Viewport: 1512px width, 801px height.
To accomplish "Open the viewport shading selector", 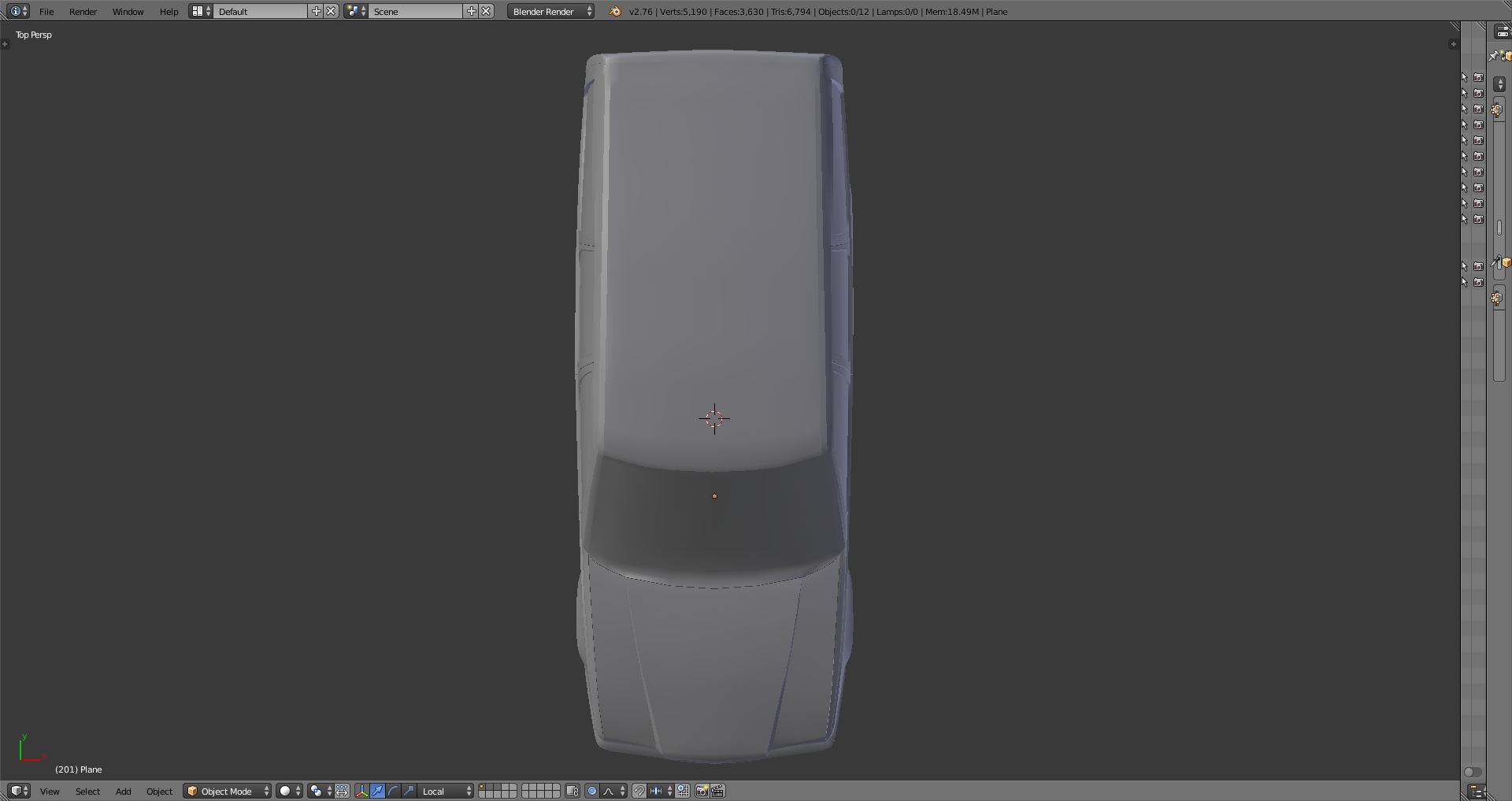I will [289, 791].
